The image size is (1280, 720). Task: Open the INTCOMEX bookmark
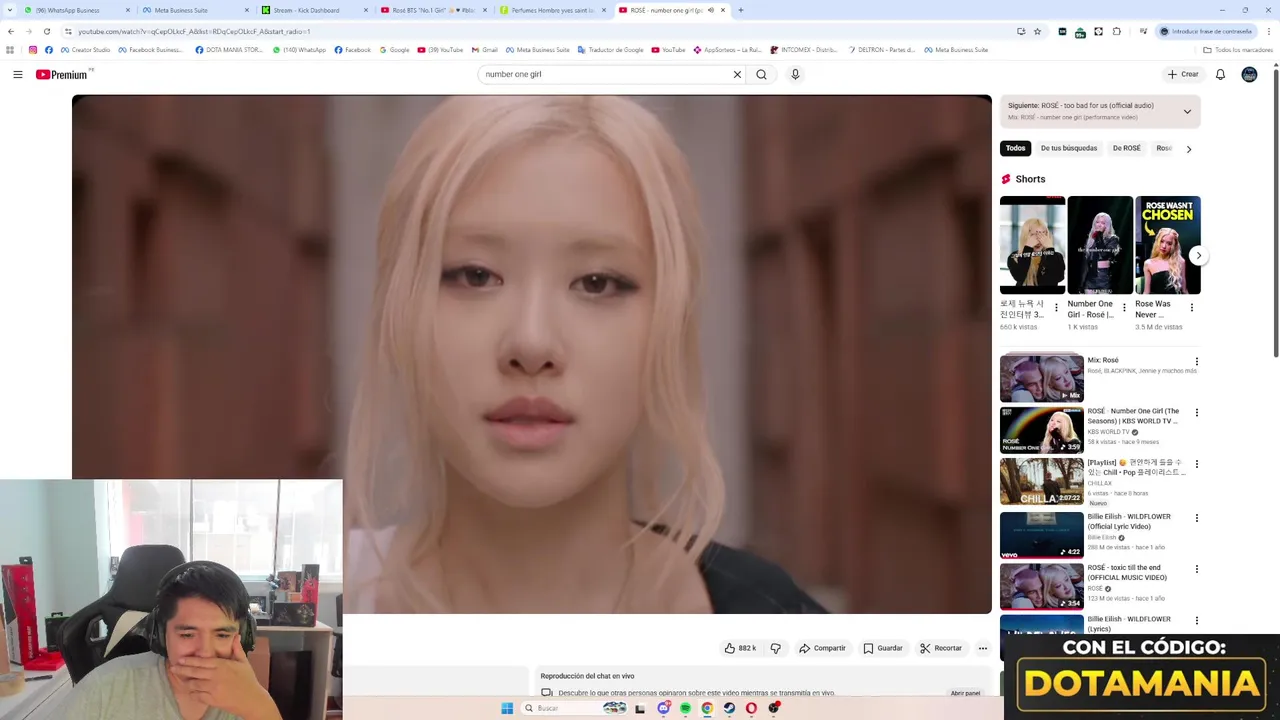(804, 49)
